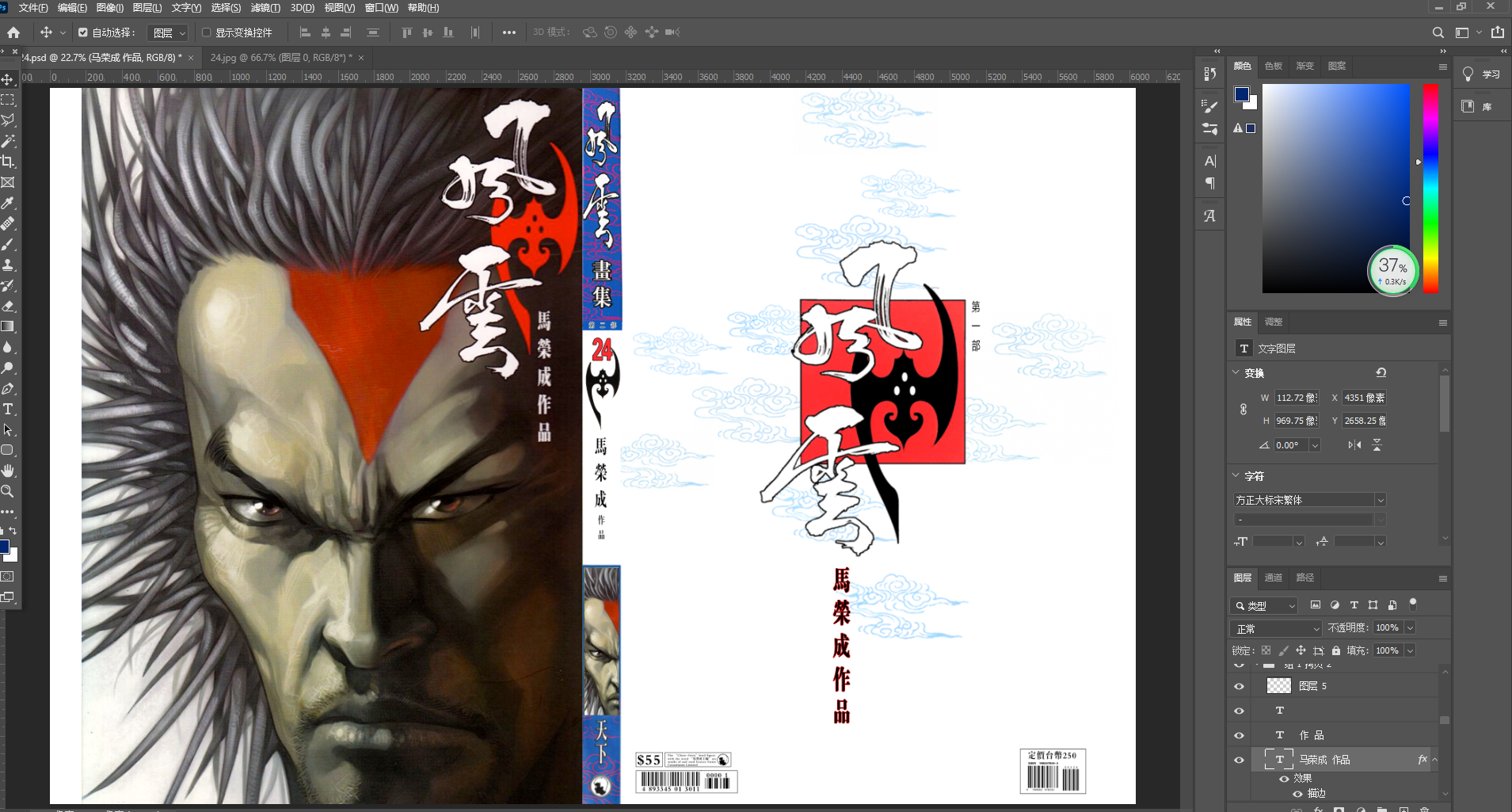Uncheck the 自动选择 checkbox
The image size is (1512, 812).
pyautogui.click(x=83, y=32)
